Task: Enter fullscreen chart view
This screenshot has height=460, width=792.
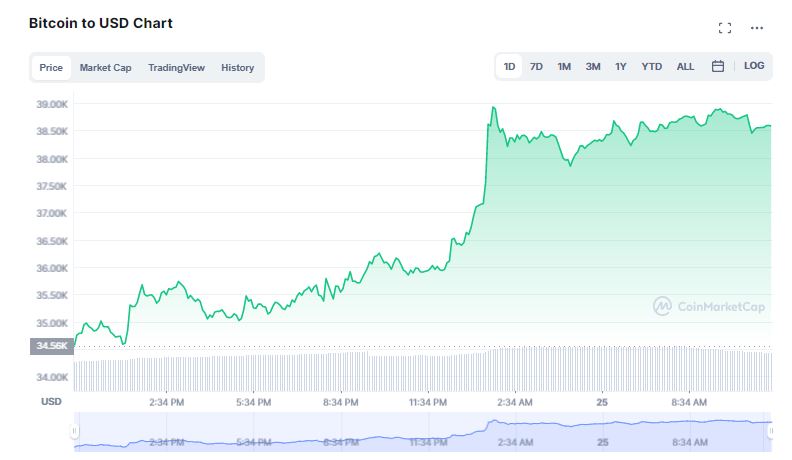Action: pos(725,28)
